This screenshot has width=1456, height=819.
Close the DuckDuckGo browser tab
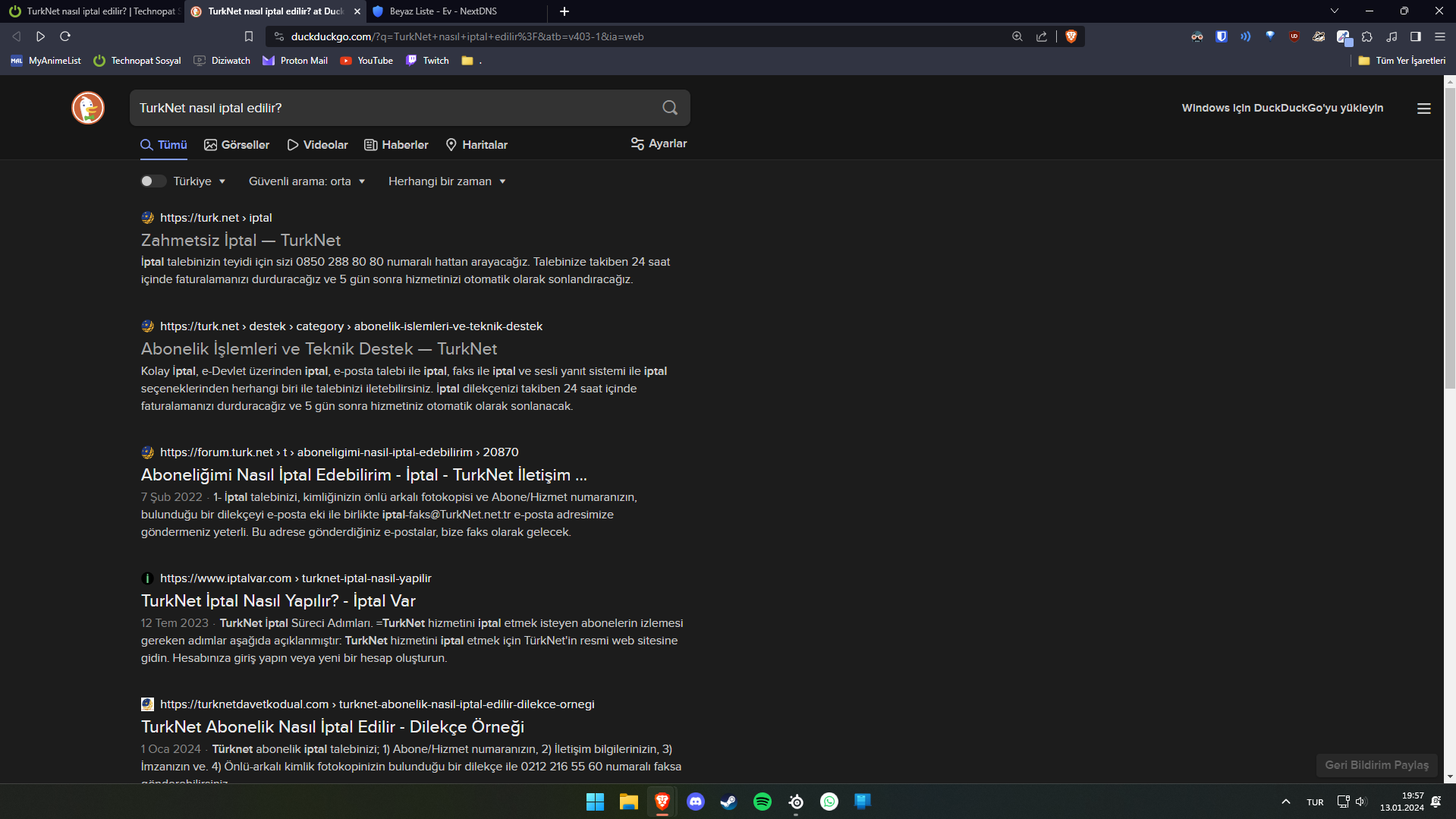click(357, 11)
